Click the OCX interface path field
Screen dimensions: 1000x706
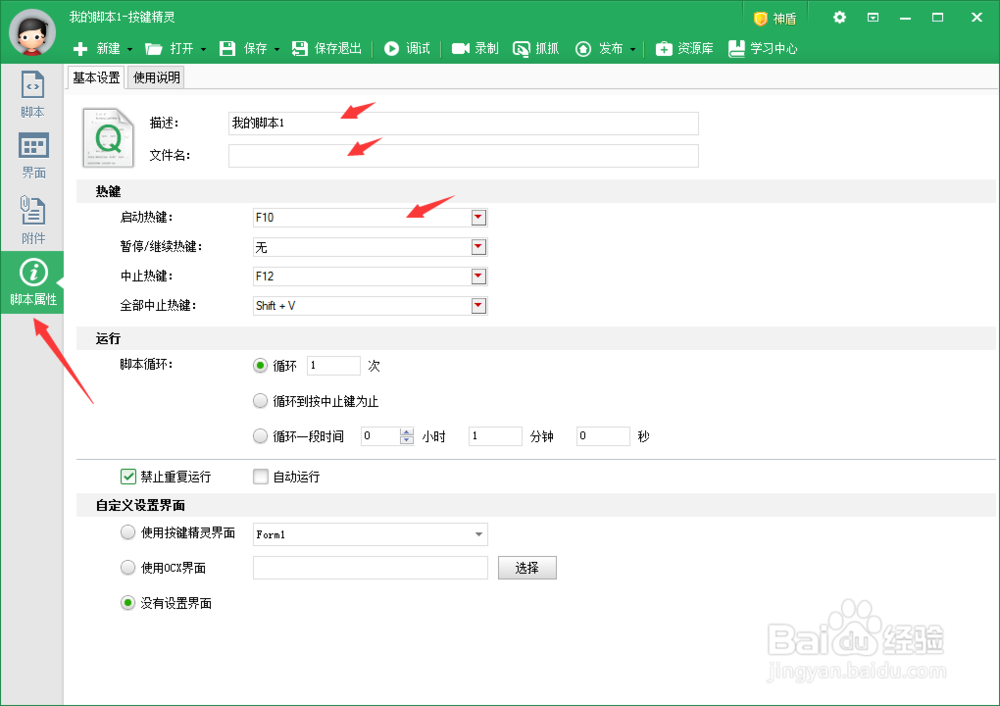pyautogui.click(x=370, y=568)
